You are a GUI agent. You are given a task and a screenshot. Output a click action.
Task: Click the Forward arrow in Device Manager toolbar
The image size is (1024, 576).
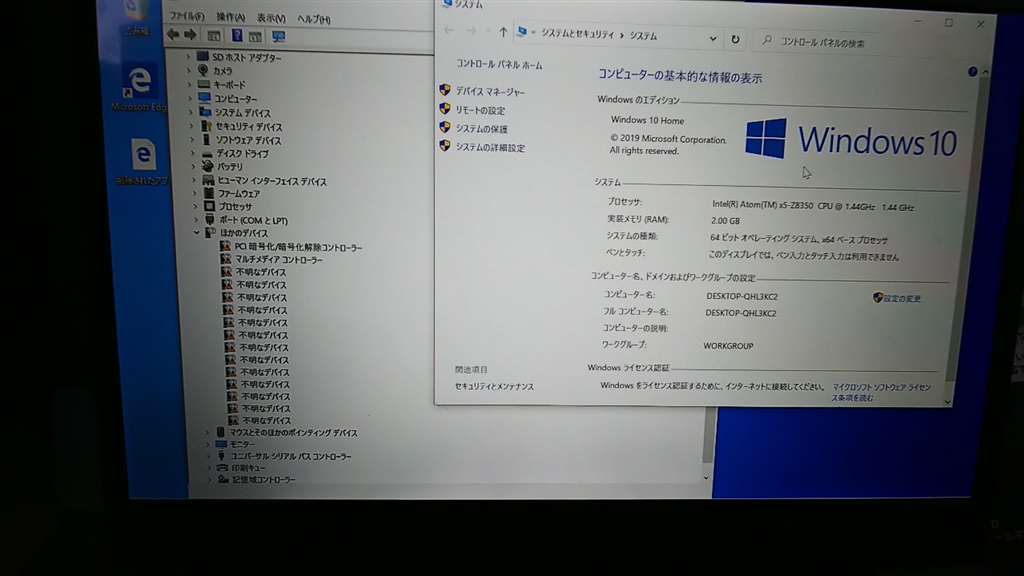pos(191,35)
